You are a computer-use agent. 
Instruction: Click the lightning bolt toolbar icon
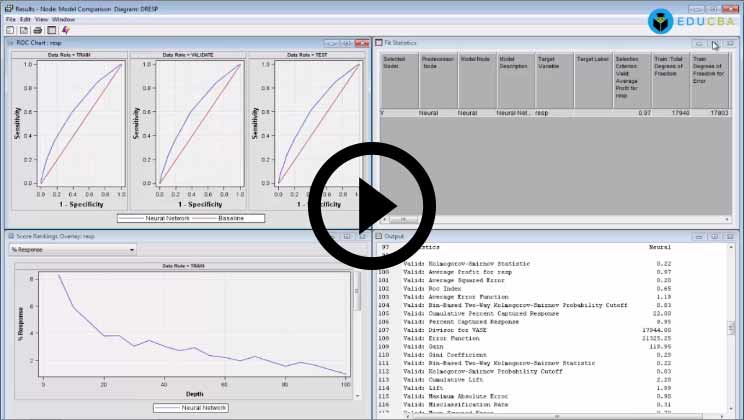click(65, 30)
